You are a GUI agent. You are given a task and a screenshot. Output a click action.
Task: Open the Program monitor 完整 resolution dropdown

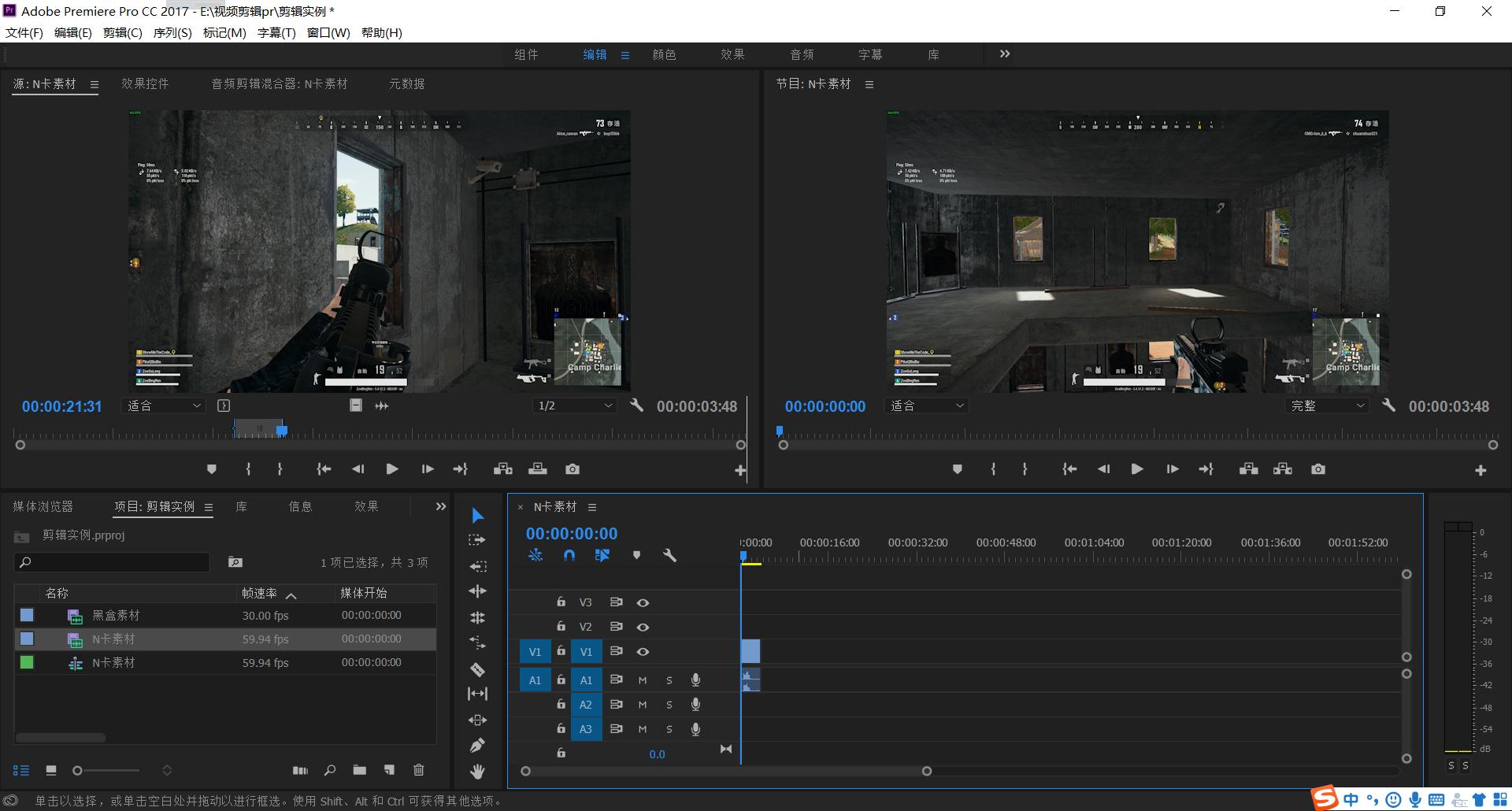point(1327,406)
